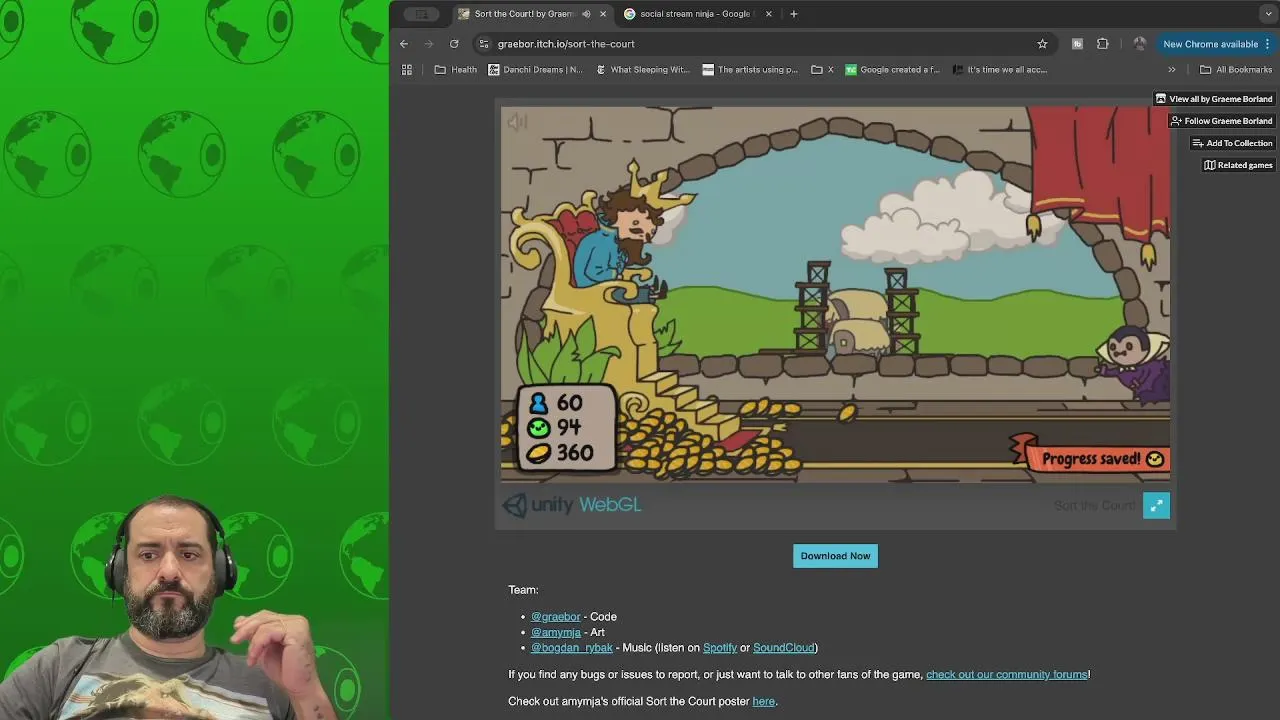Click Related games
The image size is (1280, 720).
click(x=1238, y=165)
